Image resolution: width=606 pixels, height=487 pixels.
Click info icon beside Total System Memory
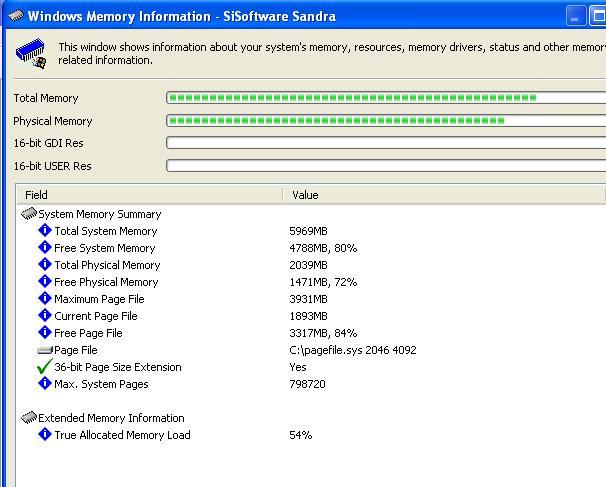tap(45, 230)
